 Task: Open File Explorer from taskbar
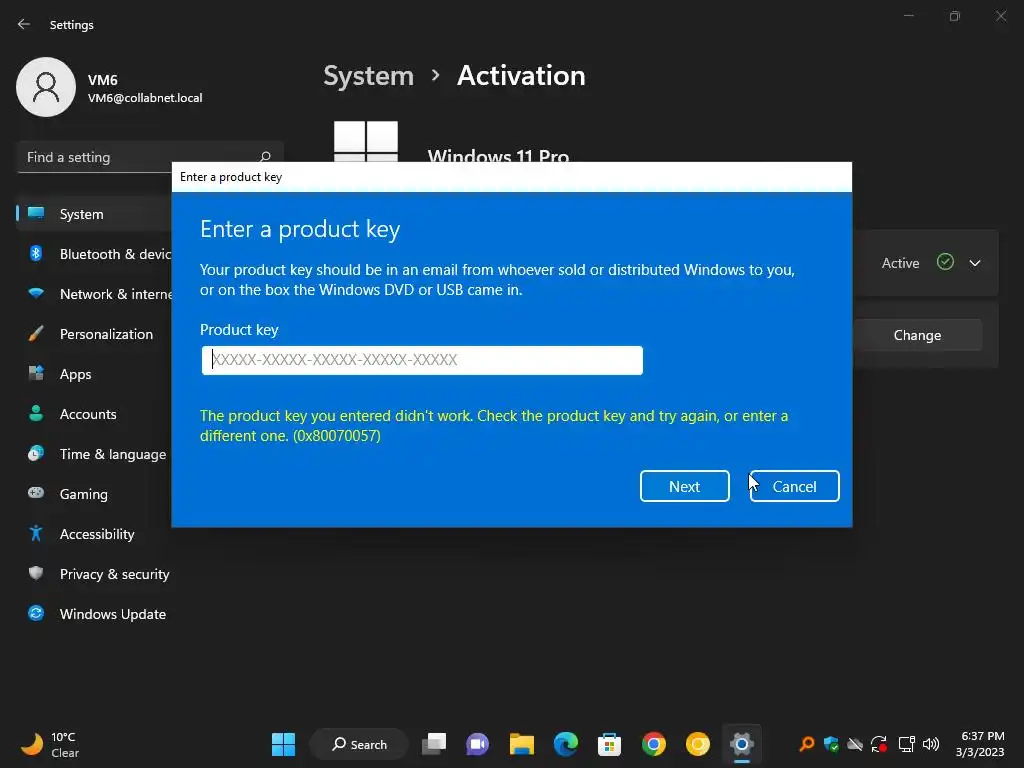pyautogui.click(x=522, y=744)
